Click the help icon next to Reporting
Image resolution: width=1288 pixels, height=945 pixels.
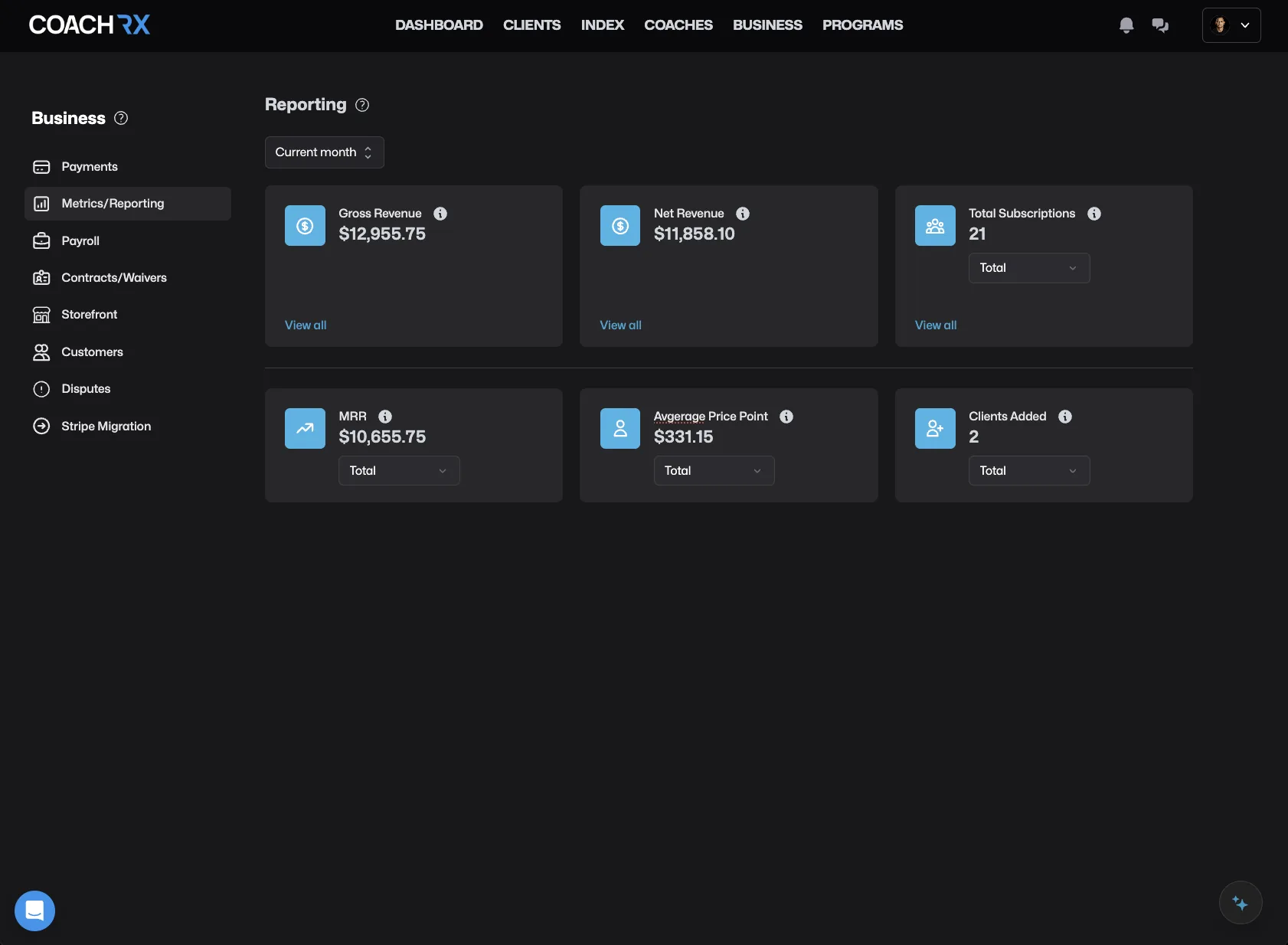[x=362, y=105]
